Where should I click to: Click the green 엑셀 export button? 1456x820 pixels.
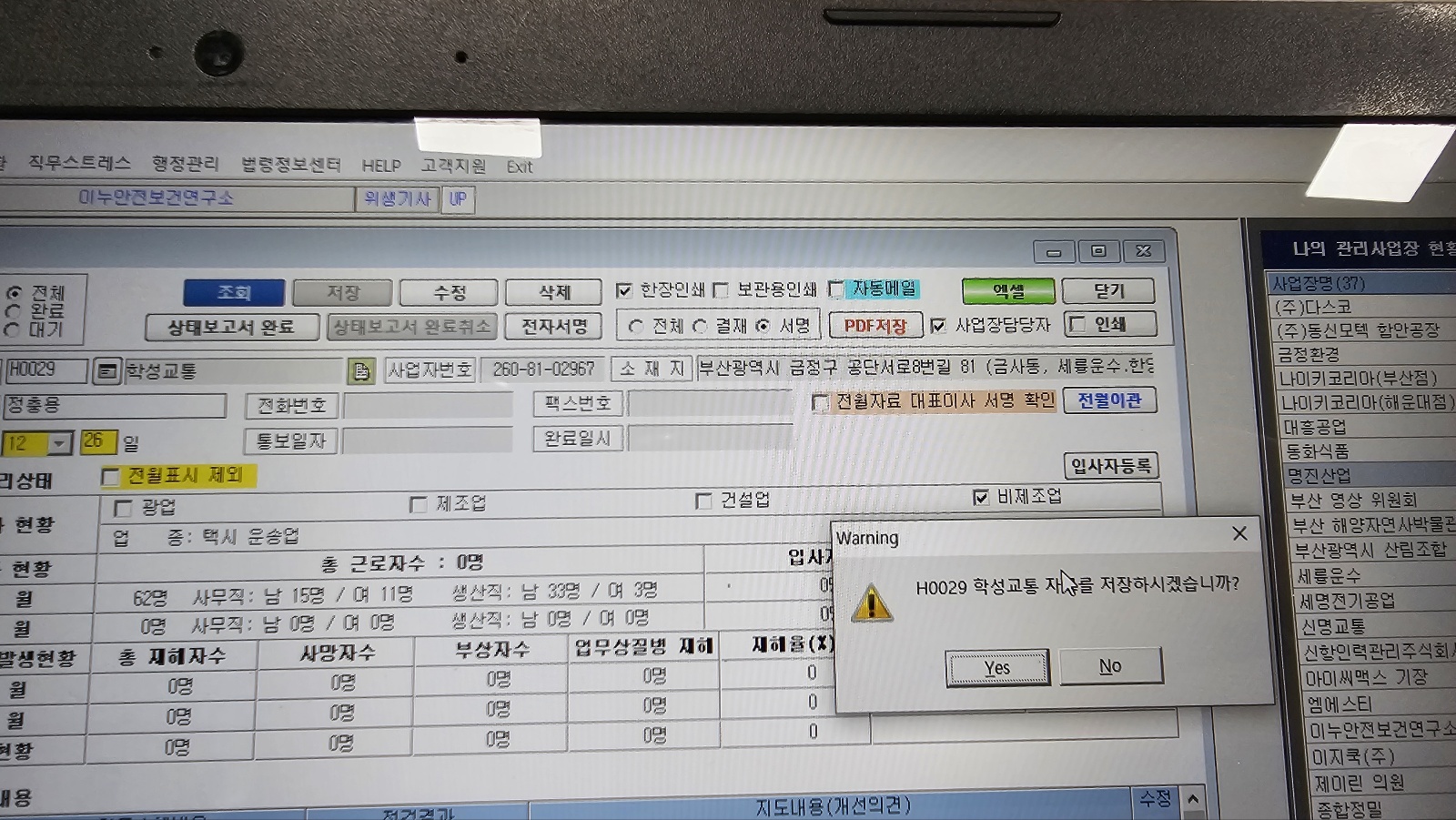coord(1008,291)
